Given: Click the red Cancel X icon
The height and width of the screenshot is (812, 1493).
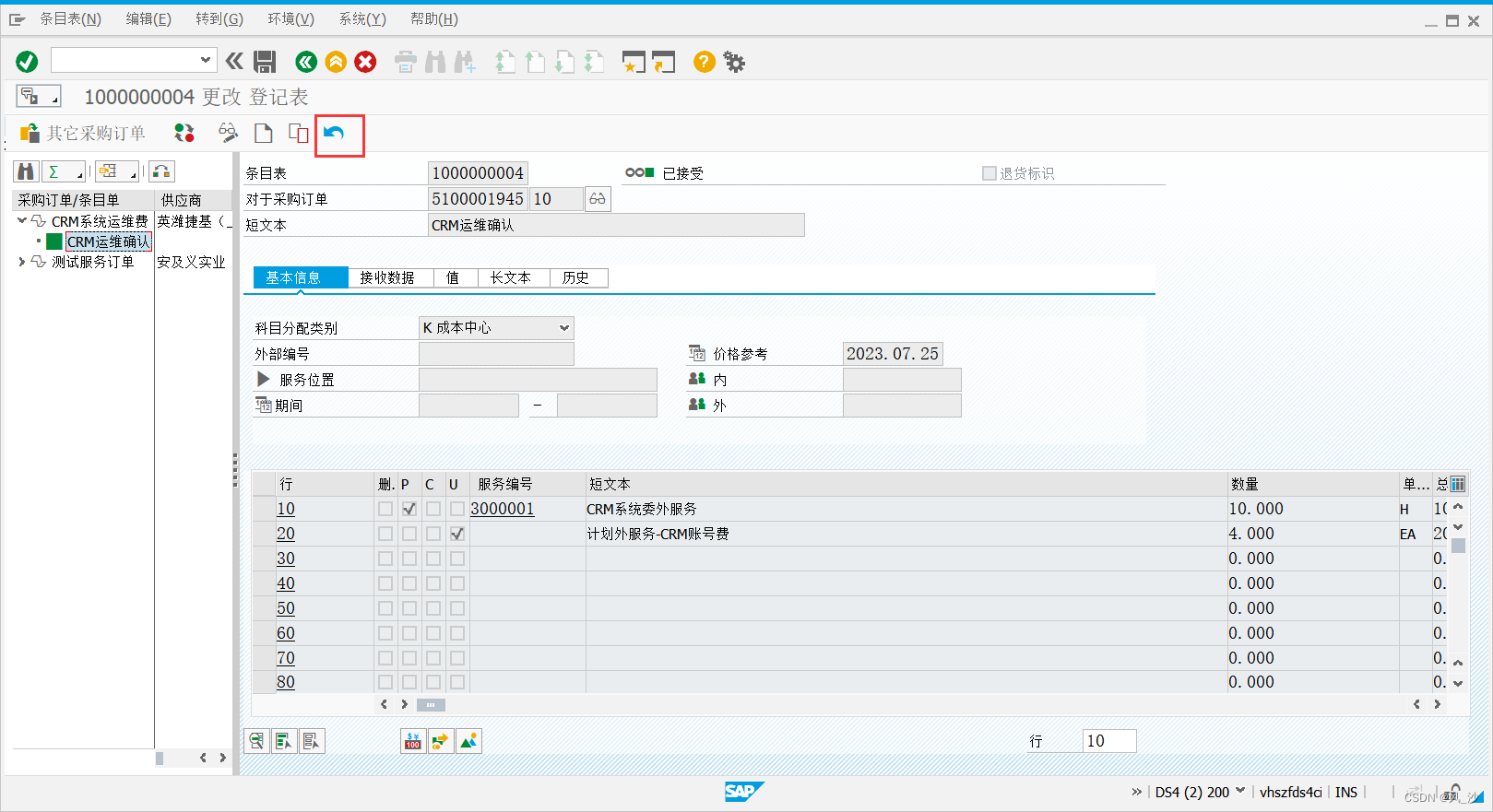Looking at the screenshot, I should (x=366, y=62).
